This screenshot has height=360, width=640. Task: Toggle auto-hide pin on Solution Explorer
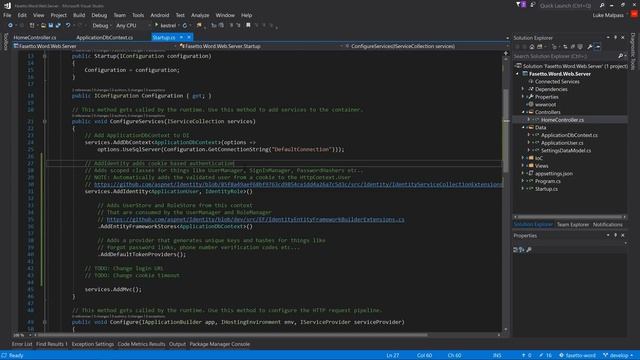tap(616, 38)
